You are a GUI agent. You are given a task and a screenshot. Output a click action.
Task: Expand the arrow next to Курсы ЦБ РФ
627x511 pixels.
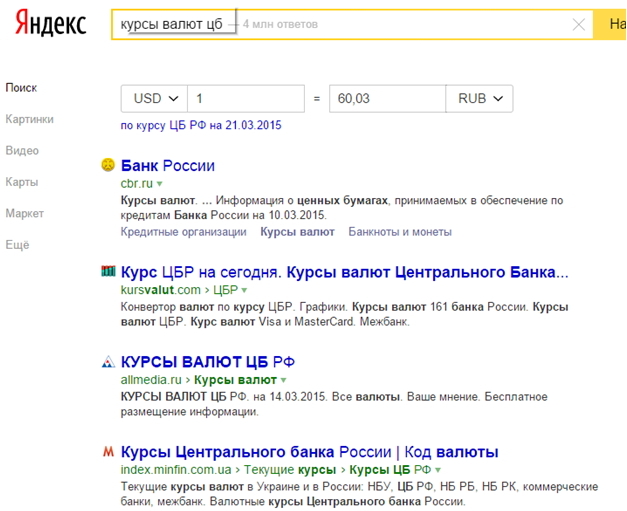[438, 470]
